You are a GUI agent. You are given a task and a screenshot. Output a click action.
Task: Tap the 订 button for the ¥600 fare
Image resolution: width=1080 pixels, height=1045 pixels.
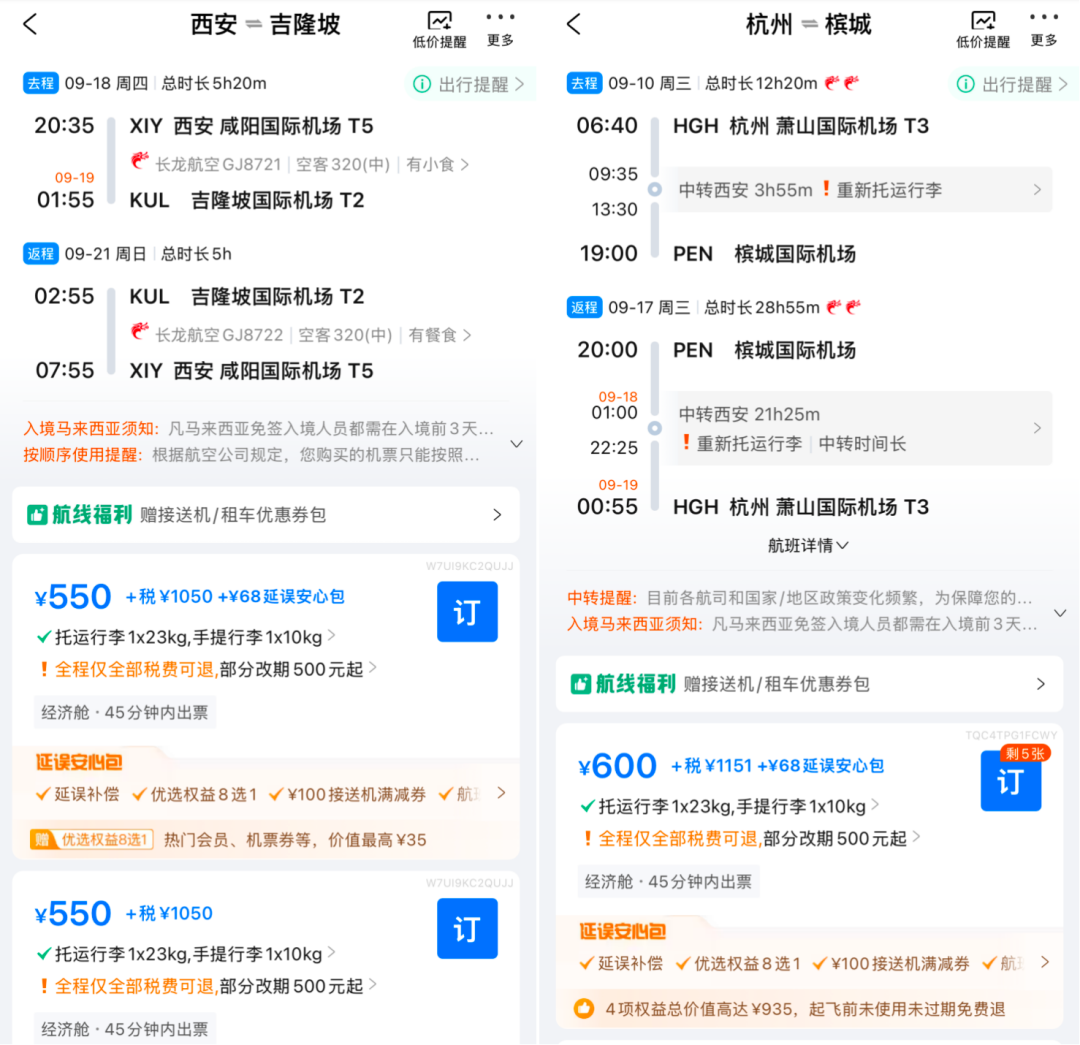tap(1010, 781)
